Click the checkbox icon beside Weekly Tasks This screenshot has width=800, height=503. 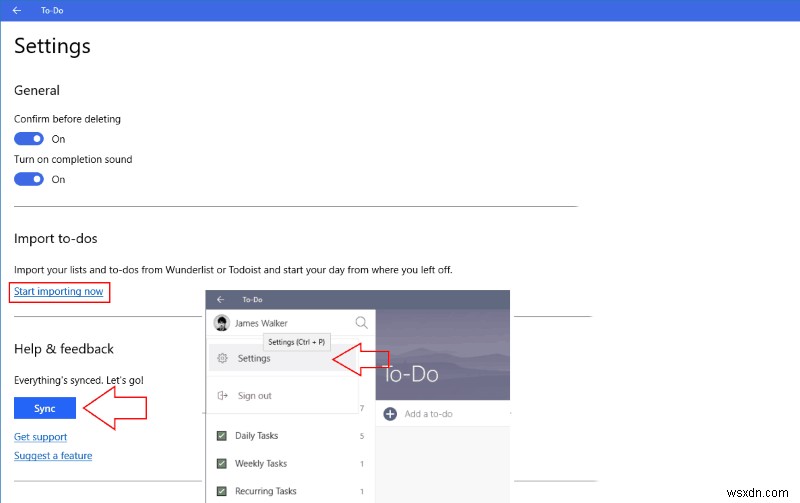click(x=221, y=464)
